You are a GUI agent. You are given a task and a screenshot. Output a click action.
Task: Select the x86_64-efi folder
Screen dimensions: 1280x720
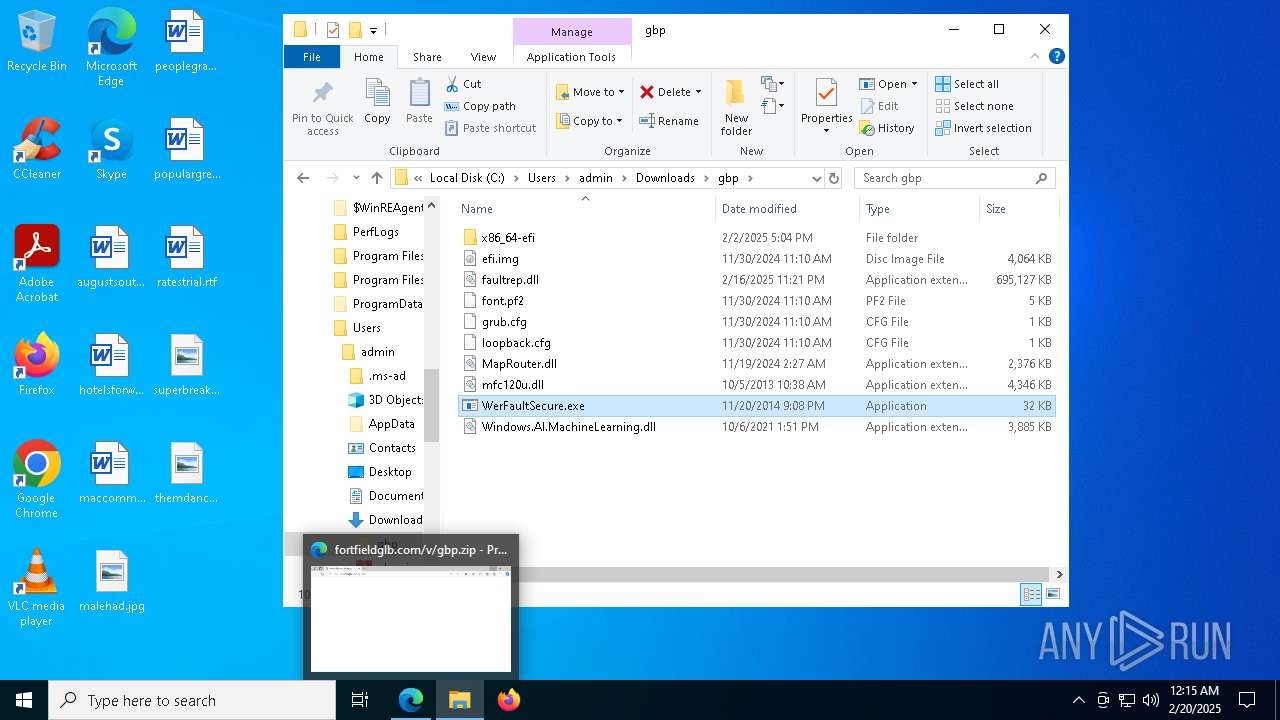[508, 238]
